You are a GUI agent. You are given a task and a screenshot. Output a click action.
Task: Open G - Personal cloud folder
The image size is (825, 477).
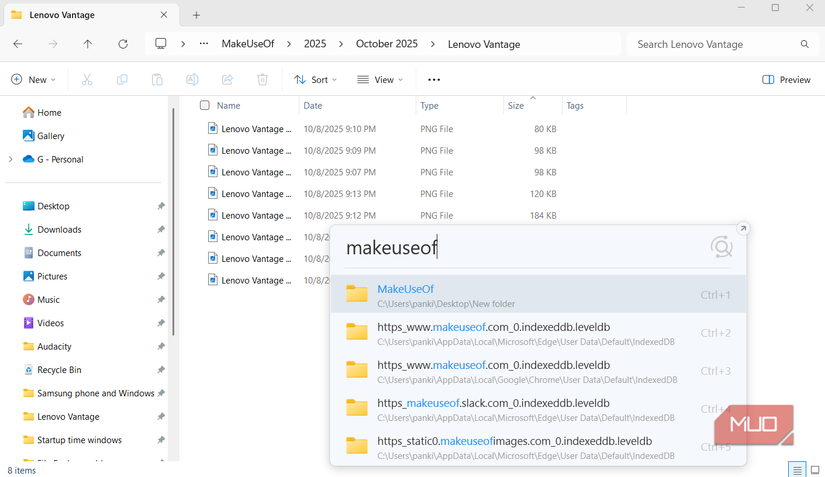(x=53, y=159)
